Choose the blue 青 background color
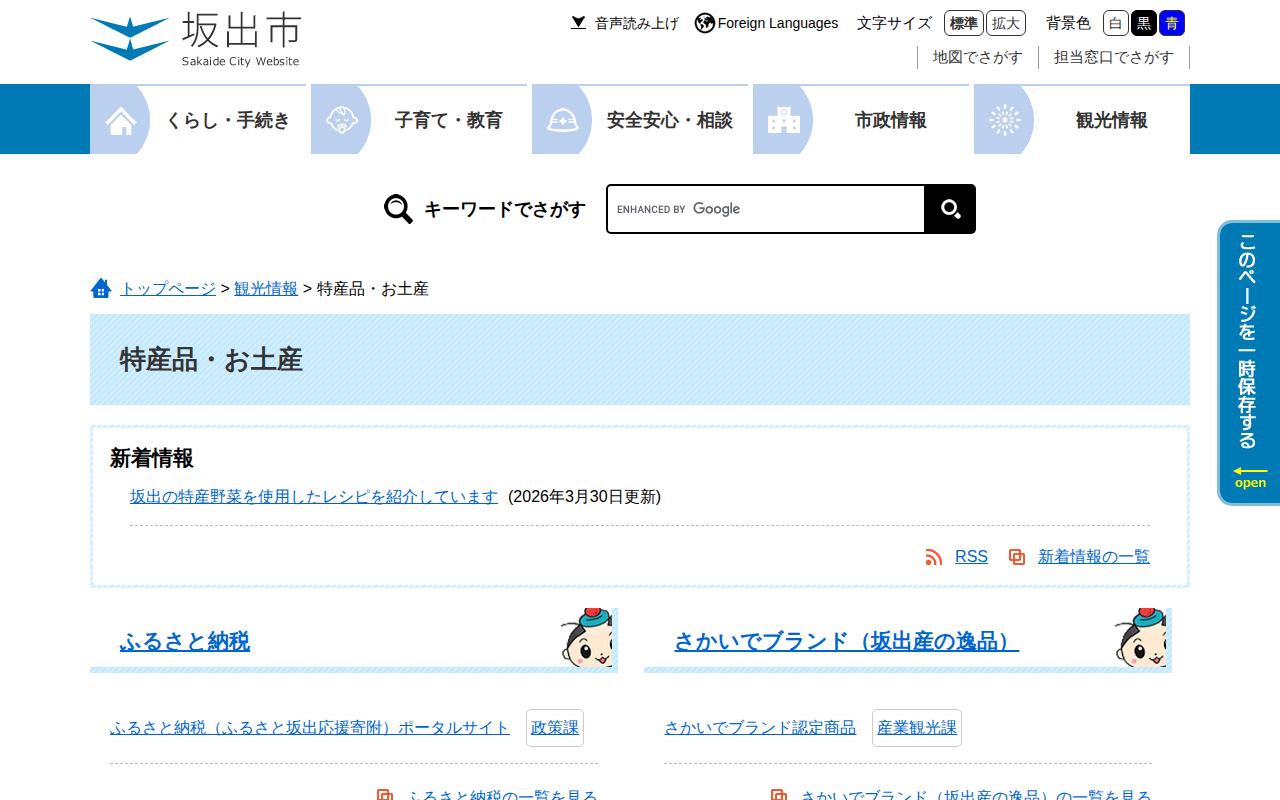The image size is (1280, 800). (1172, 23)
